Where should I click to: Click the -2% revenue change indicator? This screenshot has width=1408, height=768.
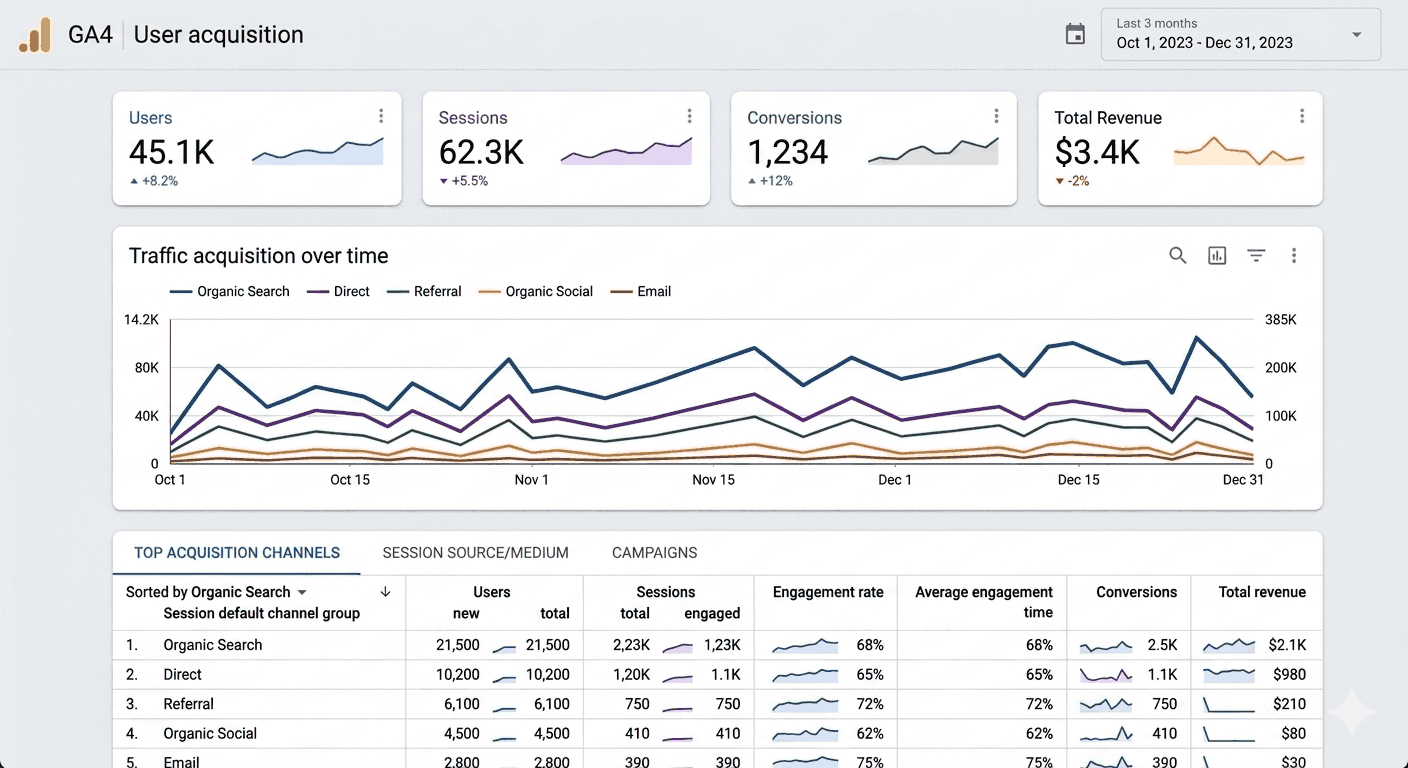click(1072, 182)
